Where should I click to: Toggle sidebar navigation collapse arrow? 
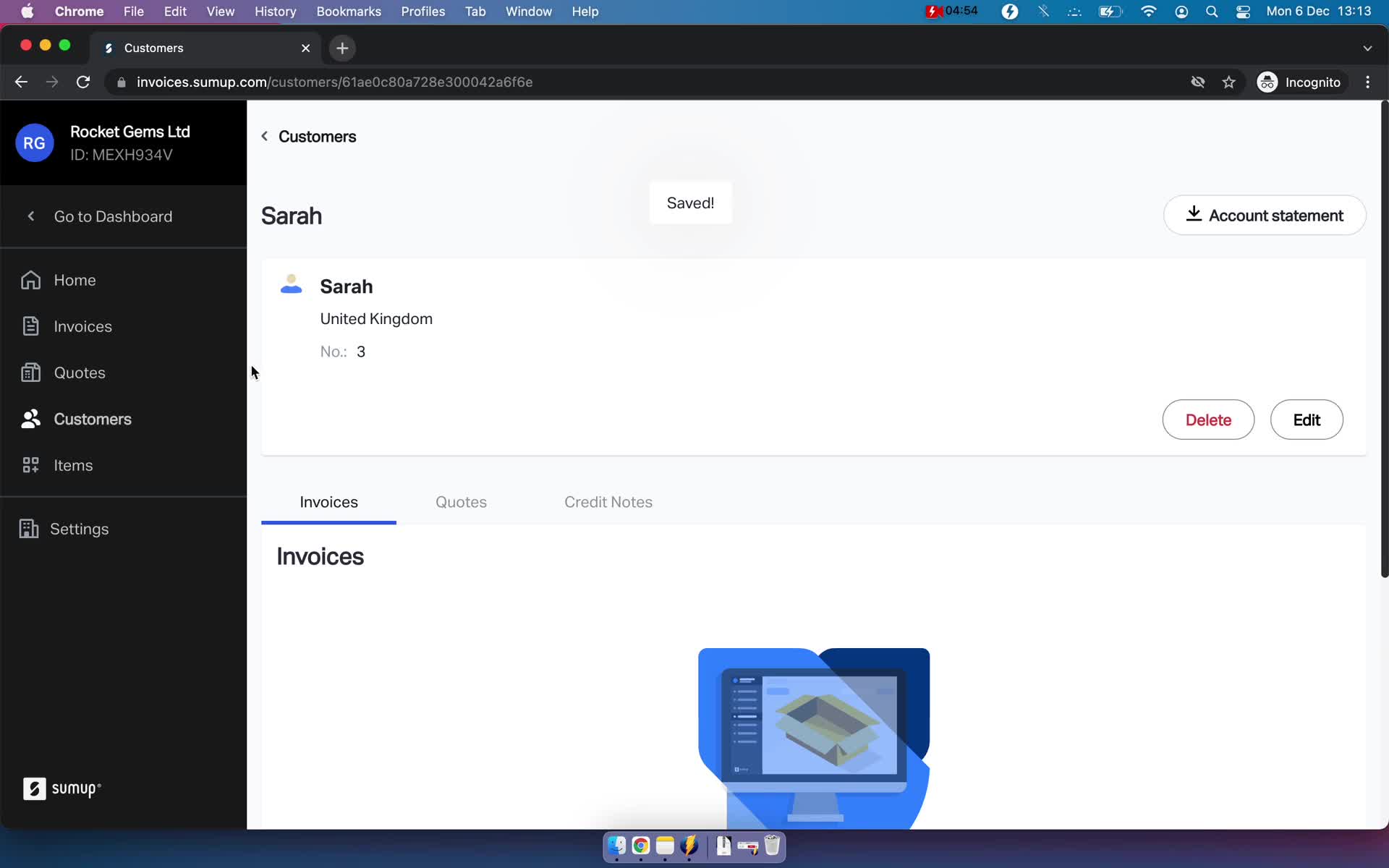[31, 216]
